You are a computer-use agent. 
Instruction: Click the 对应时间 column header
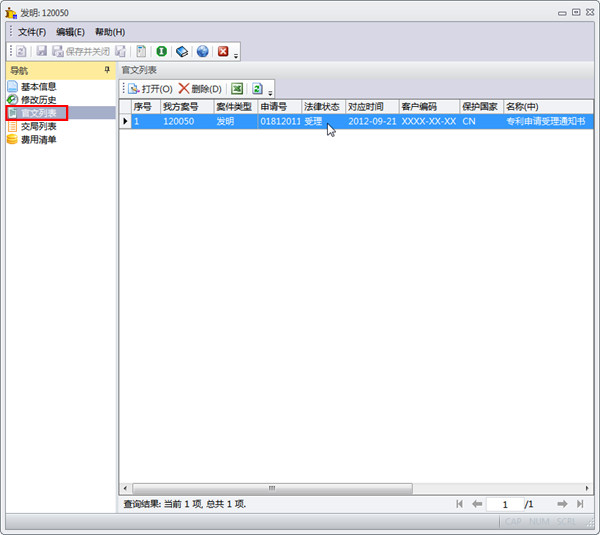click(372, 107)
